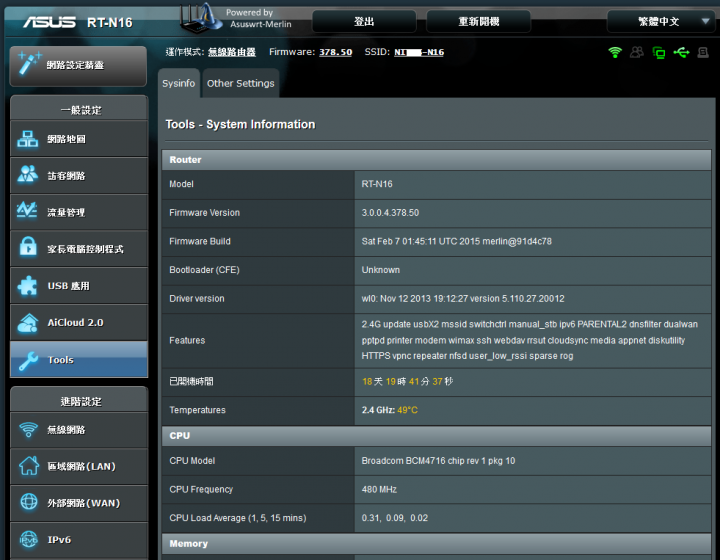
Task: Click the RT-N16 model value
Action: pyautogui.click(x=377, y=184)
